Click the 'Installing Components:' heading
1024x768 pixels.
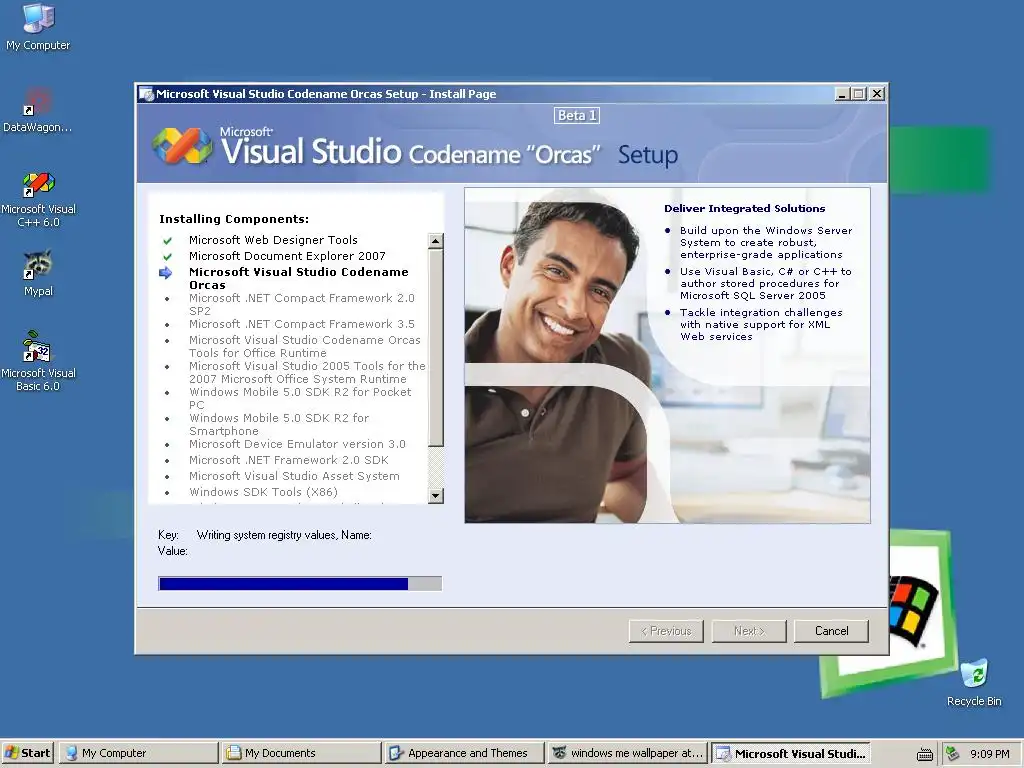point(234,219)
